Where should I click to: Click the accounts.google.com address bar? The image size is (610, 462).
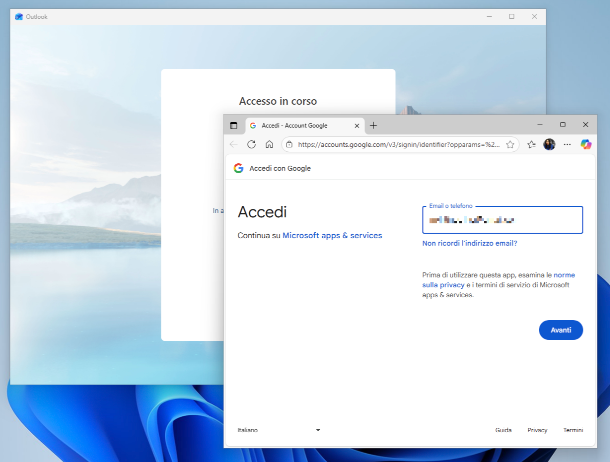point(398,145)
